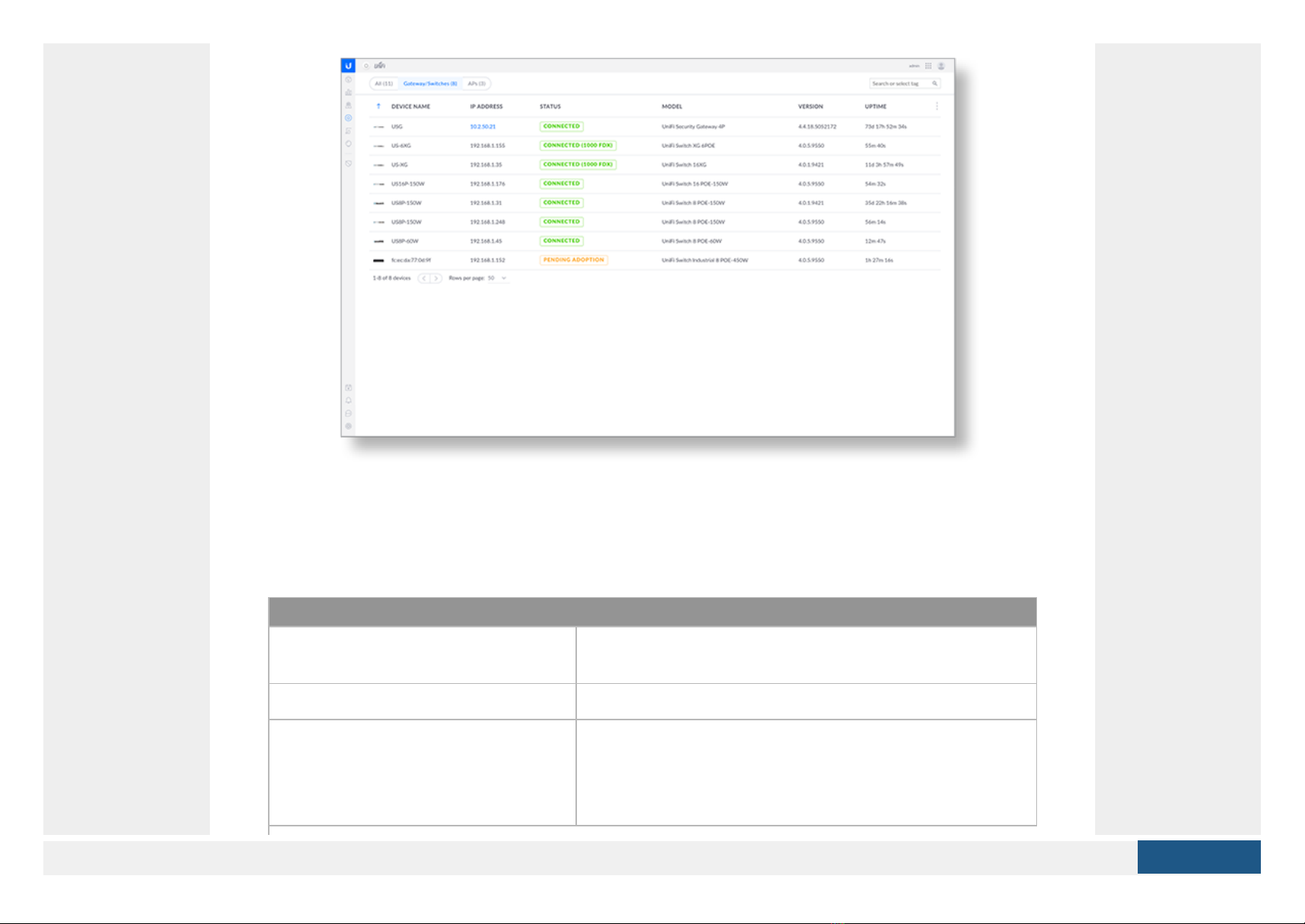Sort by the VERSION column header
Image resolution: width=1305 pixels, height=924 pixels.
click(811, 106)
